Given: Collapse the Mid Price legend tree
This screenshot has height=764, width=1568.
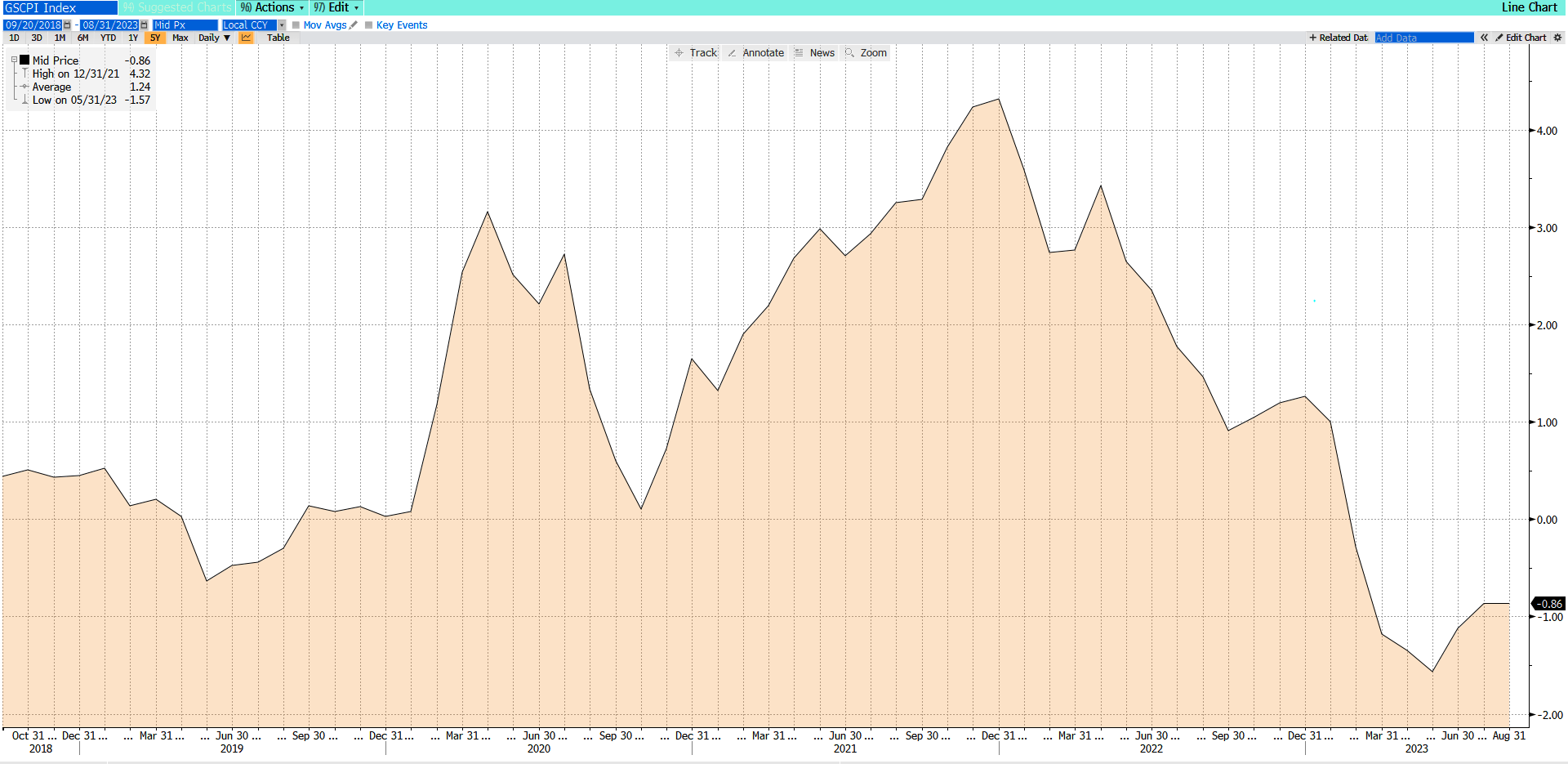Looking at the screenshot, I should [x=14, y=60].
